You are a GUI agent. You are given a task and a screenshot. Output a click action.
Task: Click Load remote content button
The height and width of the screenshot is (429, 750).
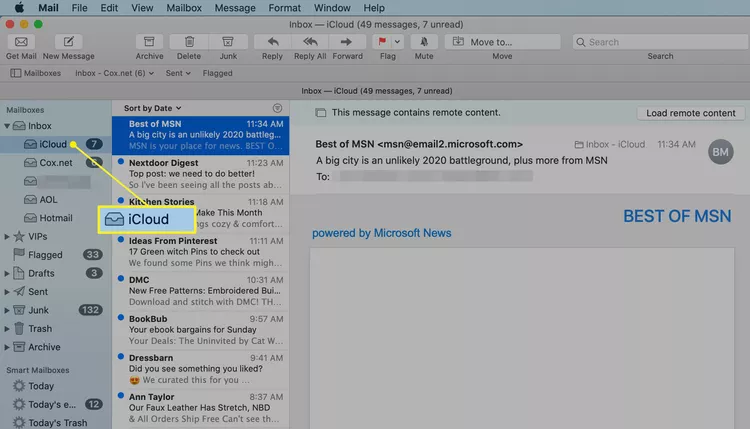coord(691,113)
